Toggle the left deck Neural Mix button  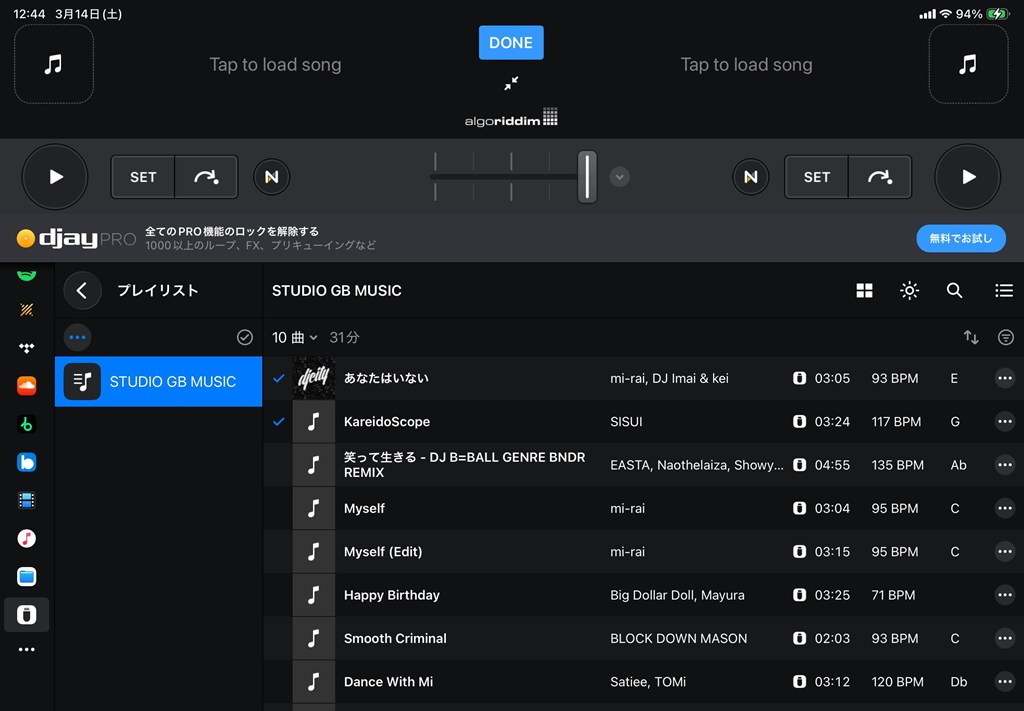coord(271,177)
